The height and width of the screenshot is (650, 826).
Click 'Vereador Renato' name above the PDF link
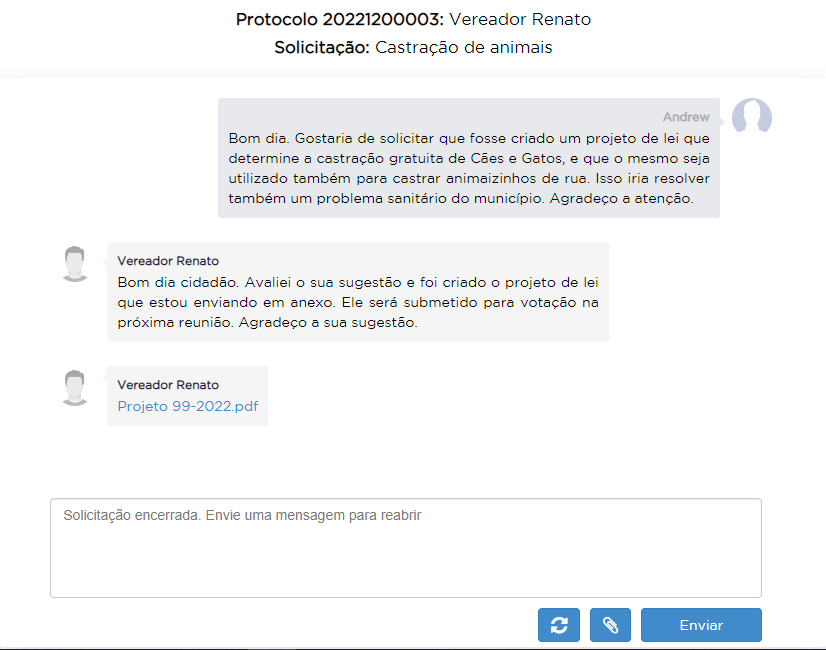[168, 385]
